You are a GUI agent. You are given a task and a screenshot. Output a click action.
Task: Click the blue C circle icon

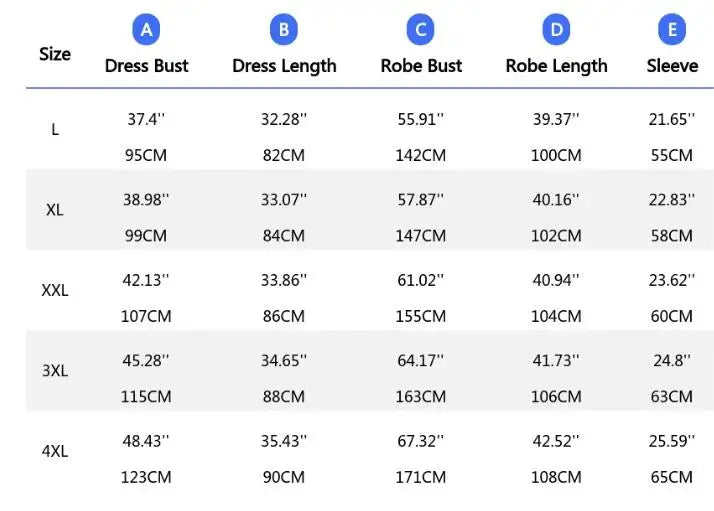tap(420, 30)
